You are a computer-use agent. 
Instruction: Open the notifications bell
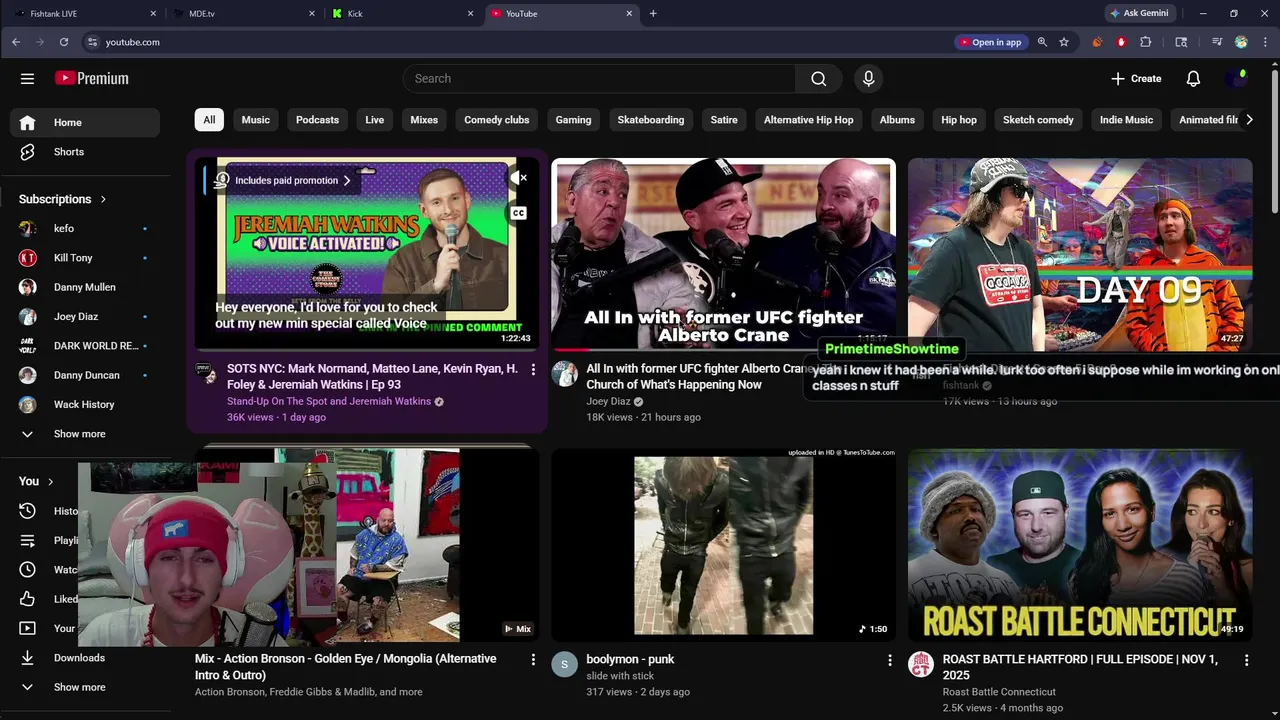(1193, 79)
